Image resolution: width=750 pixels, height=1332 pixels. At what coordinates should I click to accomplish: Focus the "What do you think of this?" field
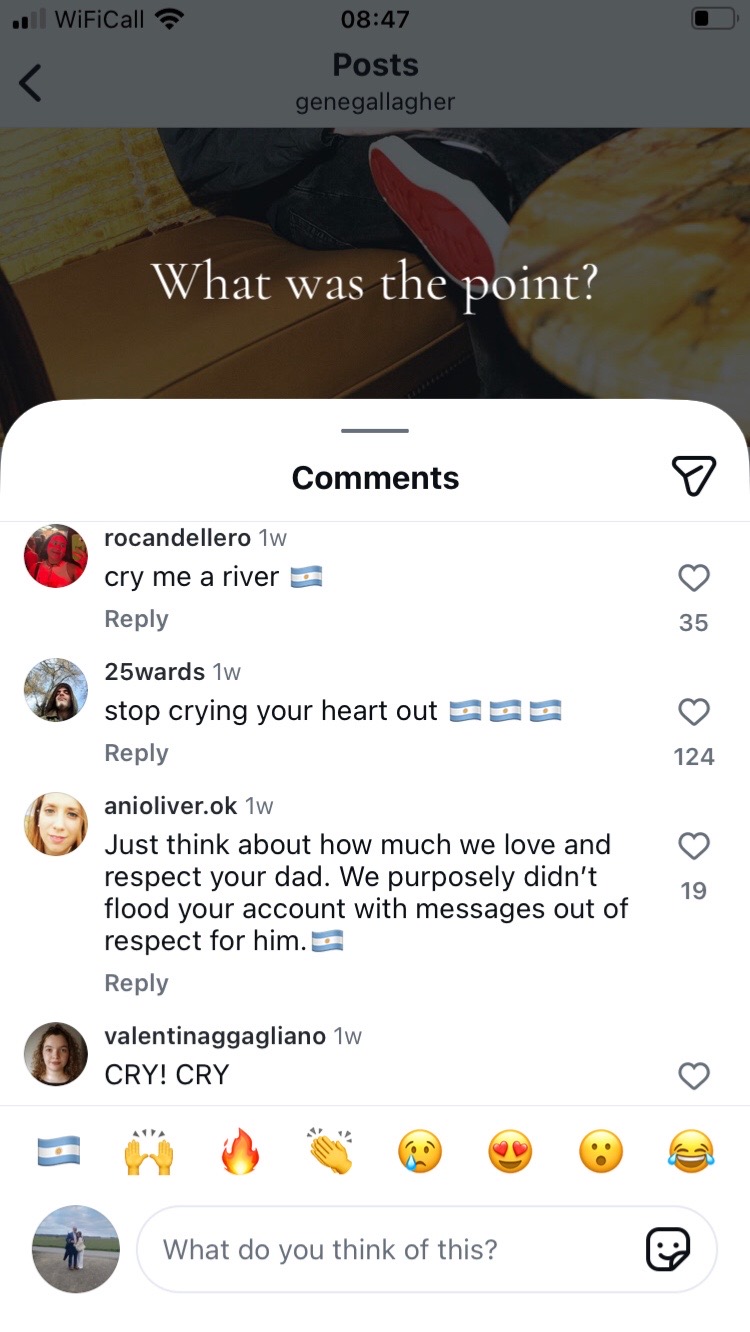click(427, 1249)
